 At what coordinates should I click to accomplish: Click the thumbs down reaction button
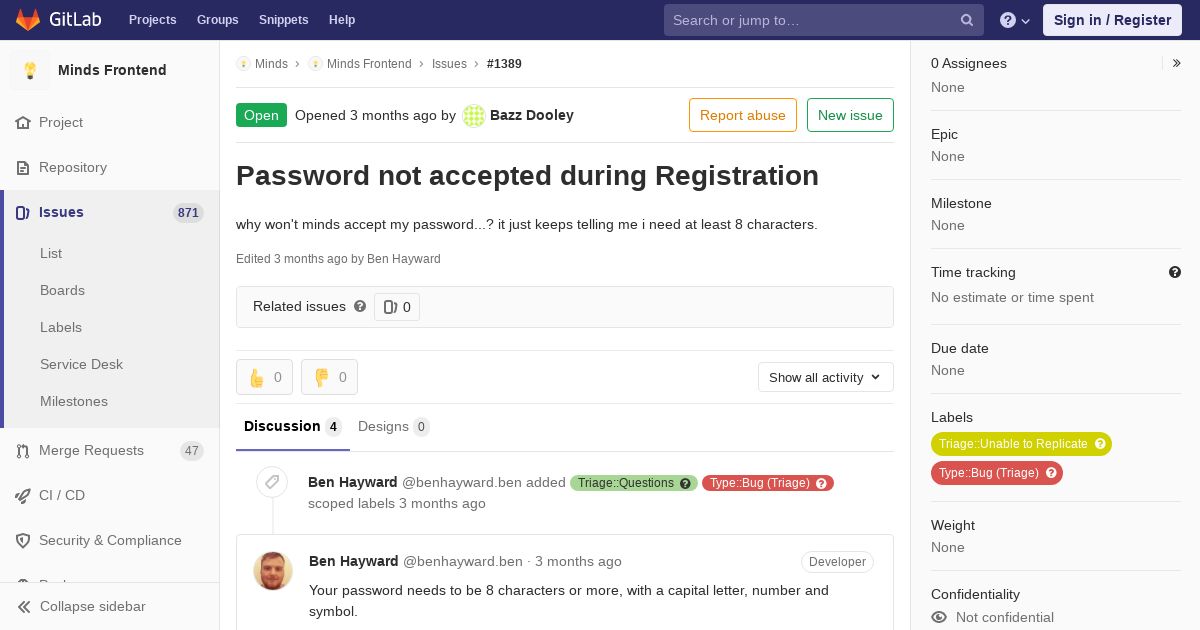(x=329, y=377)
